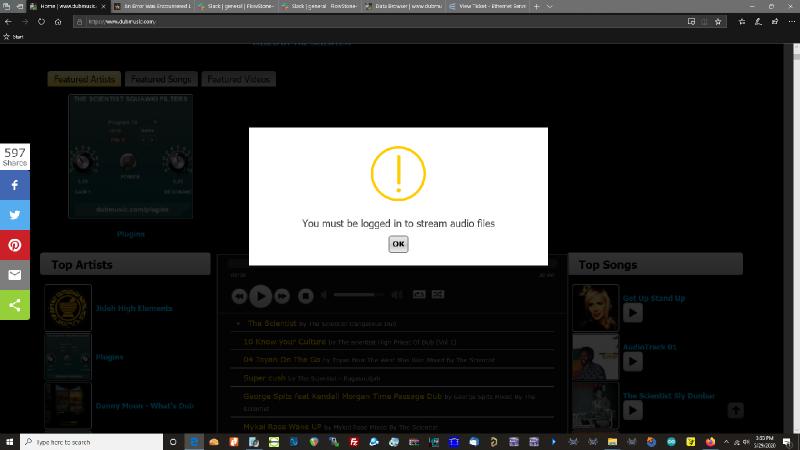Skip to previous track in the player
800x450 pixels.
239,296
